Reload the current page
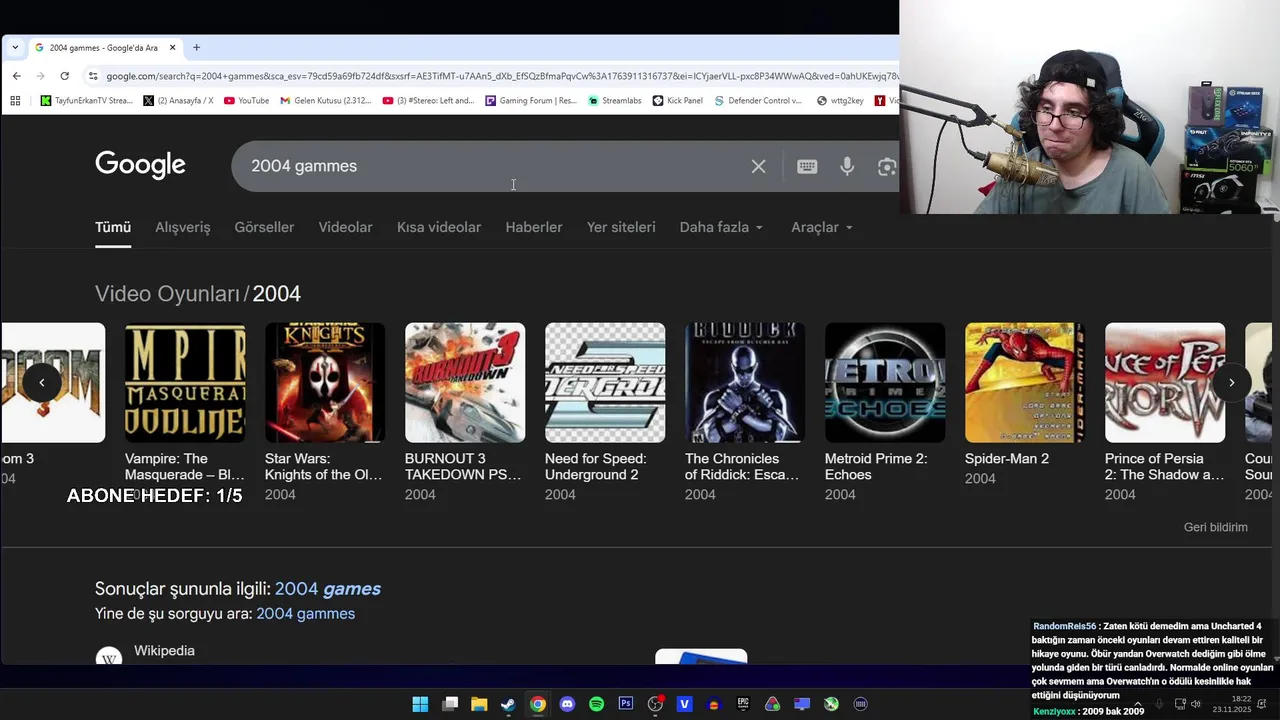The image size is (1280, 720). click(65, 76)
